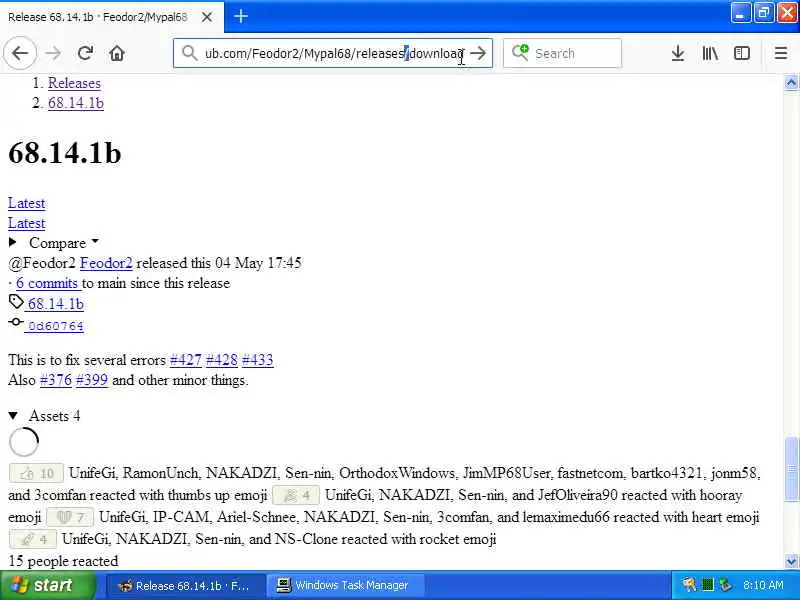The width and height of the screenshot is (800, 600).
Task: Click the Release 68.14.1b taskbar button
Action: click(x=185, y=585)
